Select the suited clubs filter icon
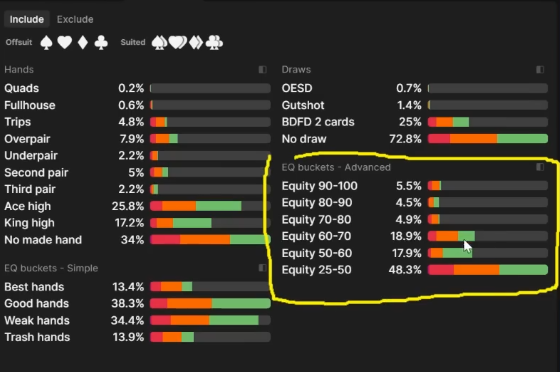The width and height of the screenshot is (560, 372). [214, 42]
